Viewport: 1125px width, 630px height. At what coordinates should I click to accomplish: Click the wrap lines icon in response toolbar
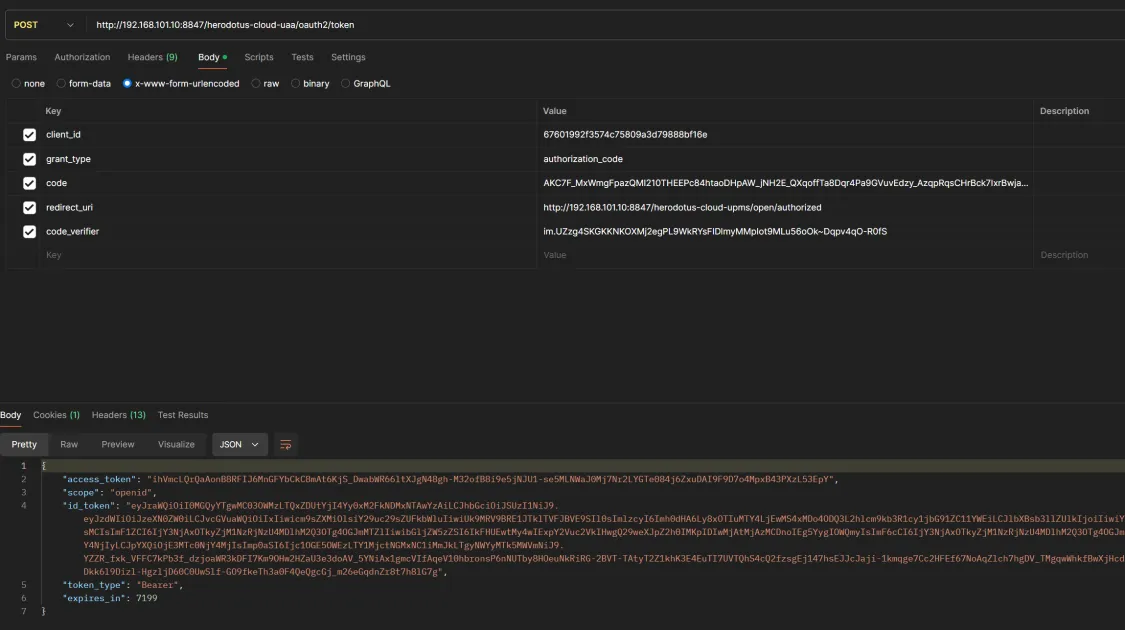click(x=286, y=444)
